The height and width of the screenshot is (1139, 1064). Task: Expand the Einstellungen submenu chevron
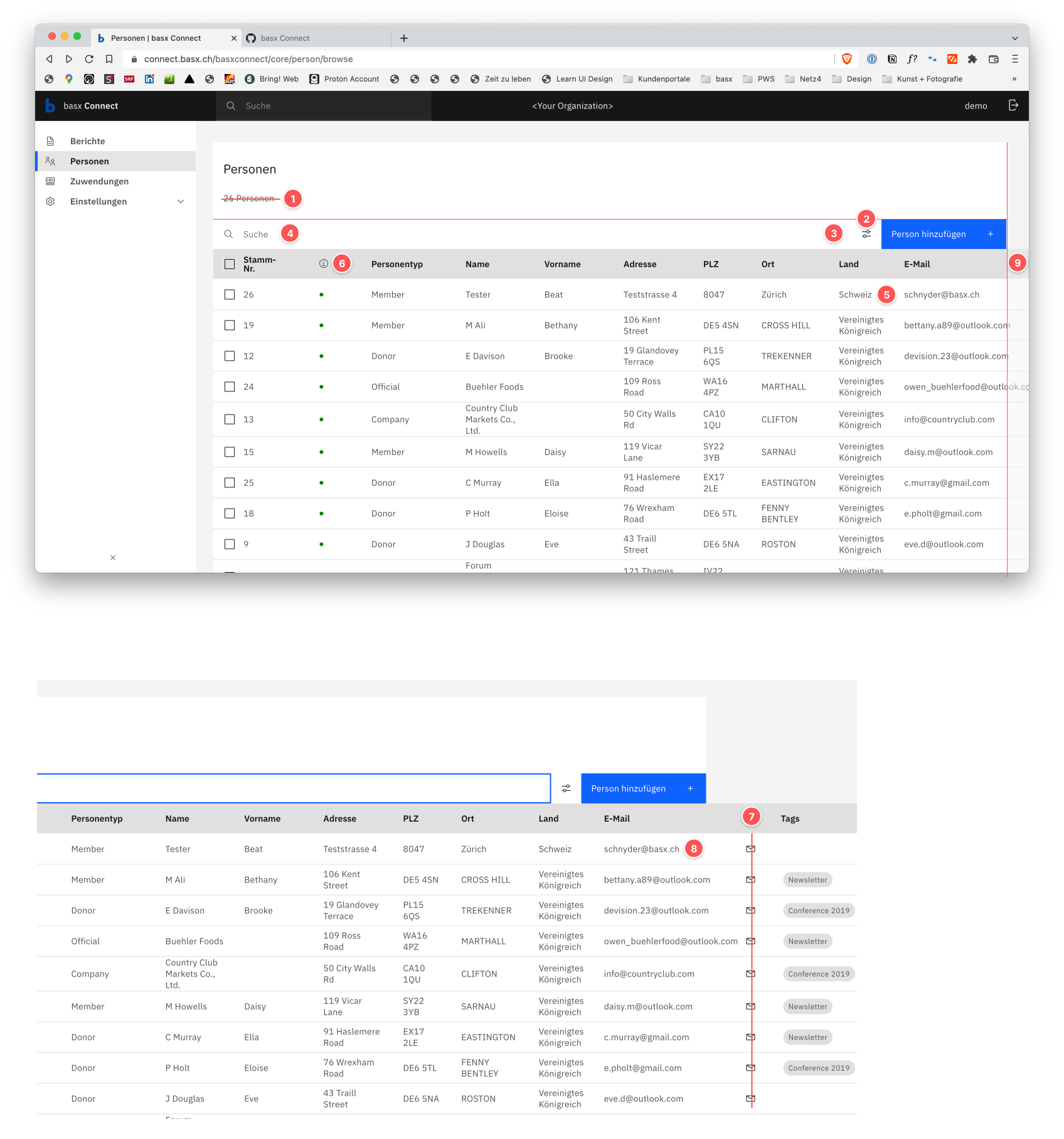pyautogui.click(x=181, y=201)
